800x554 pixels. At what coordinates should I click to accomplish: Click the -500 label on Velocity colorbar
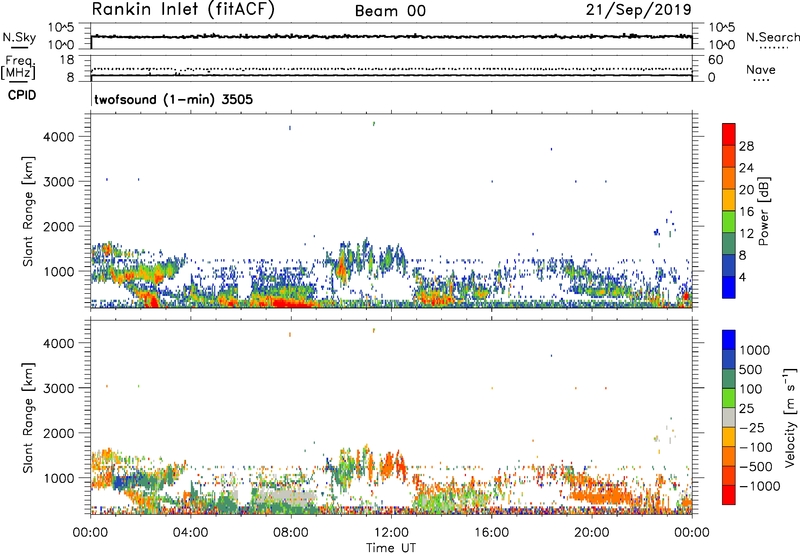[x=755, y=467]
